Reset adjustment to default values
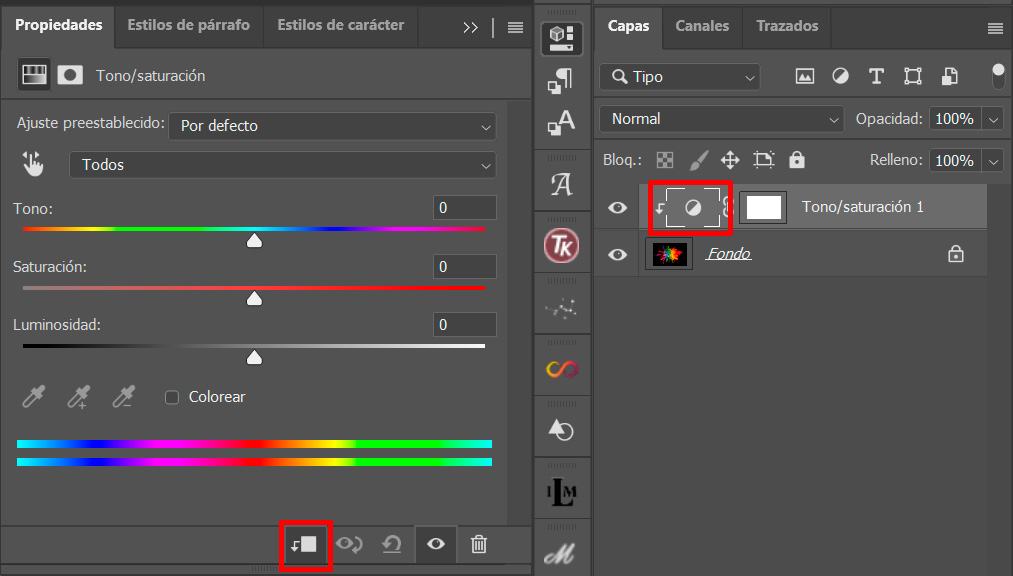Screen dimensions: 1013x576 (x=392, y=544)
